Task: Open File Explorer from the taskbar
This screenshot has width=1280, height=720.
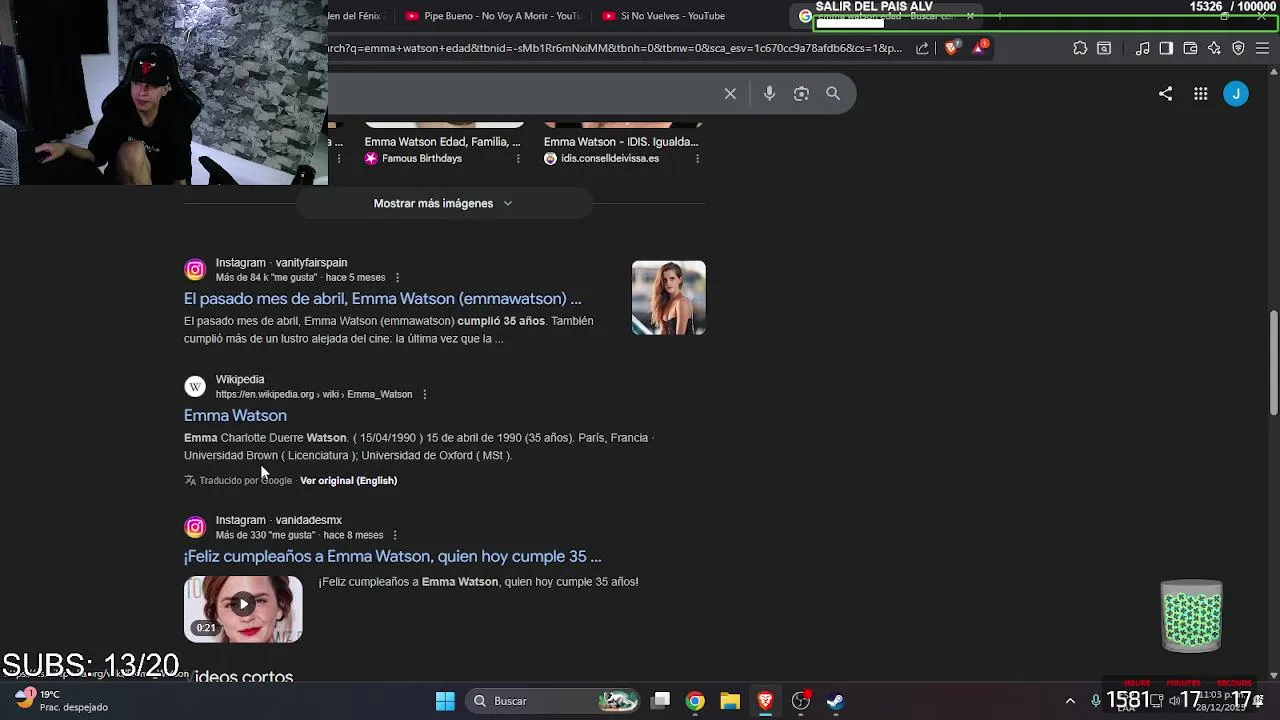Action: tap(730, 701)
